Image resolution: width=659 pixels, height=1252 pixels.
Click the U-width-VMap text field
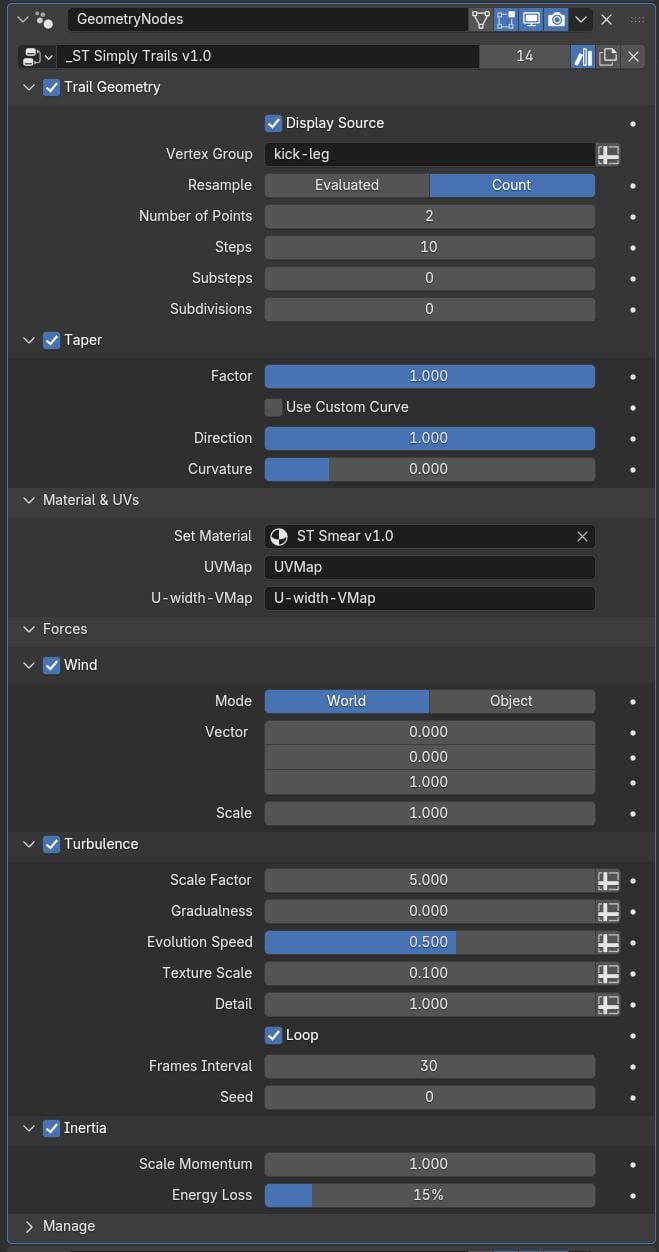430,598
